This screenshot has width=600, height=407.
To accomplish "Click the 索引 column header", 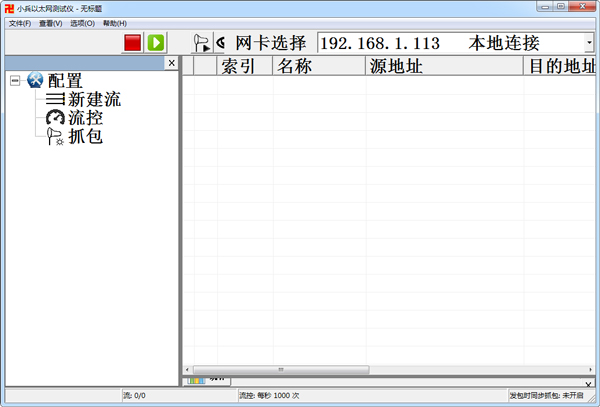I will 245,66.
